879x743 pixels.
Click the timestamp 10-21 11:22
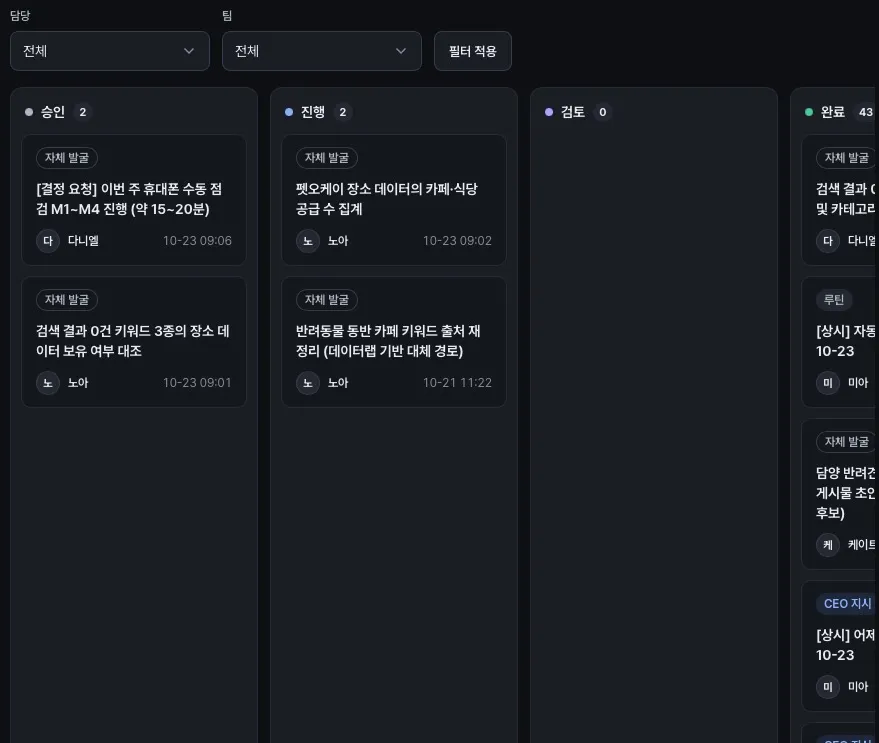pos(457,383)
